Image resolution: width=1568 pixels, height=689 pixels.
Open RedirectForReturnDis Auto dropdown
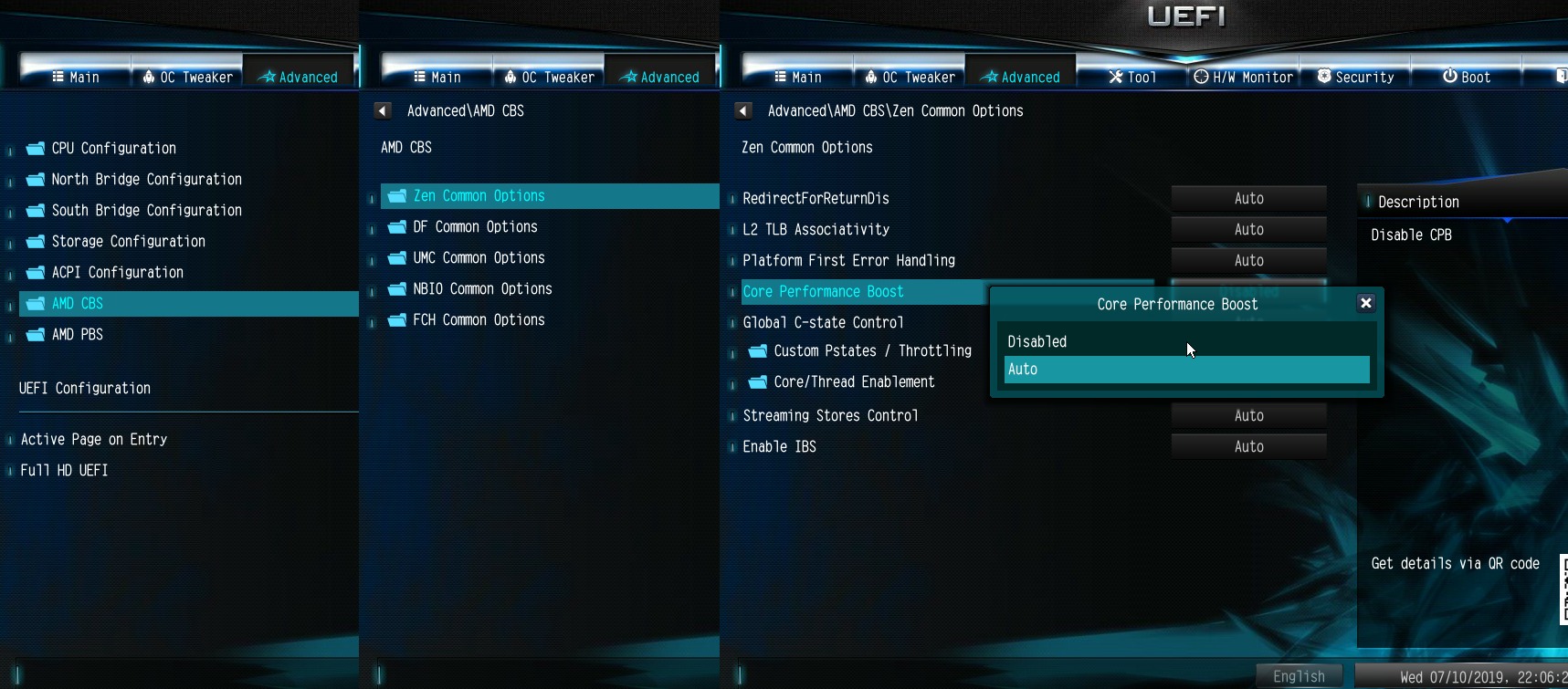point(1248,198)
